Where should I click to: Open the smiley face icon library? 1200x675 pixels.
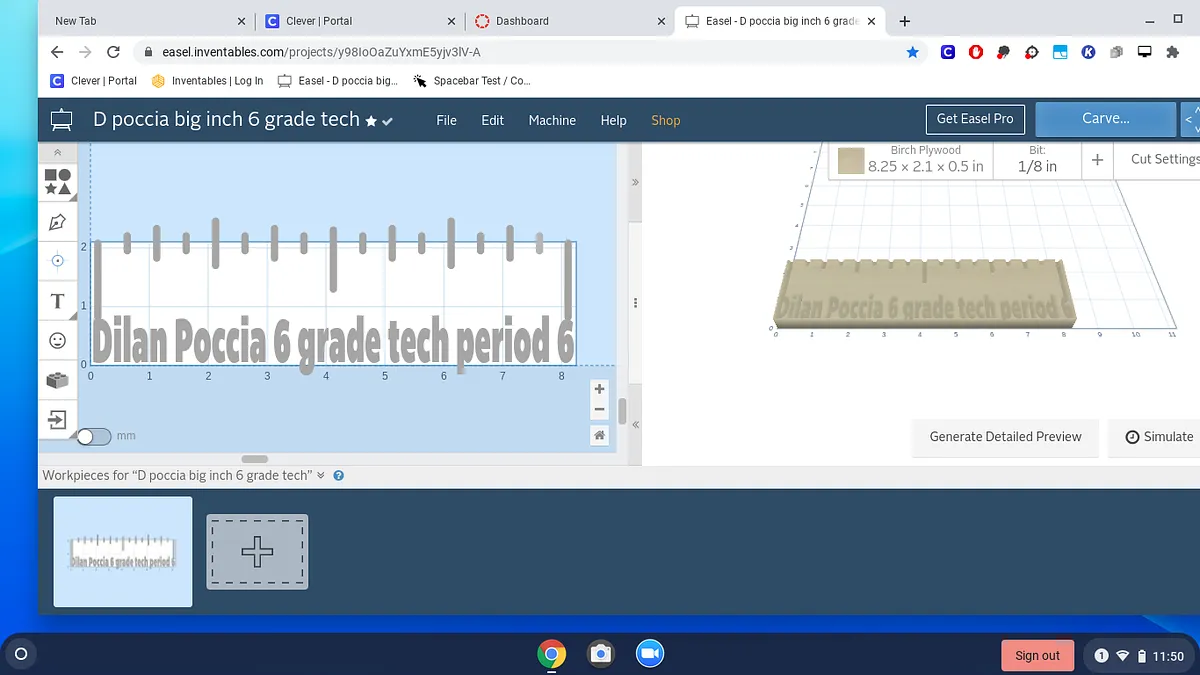point(57,341)
